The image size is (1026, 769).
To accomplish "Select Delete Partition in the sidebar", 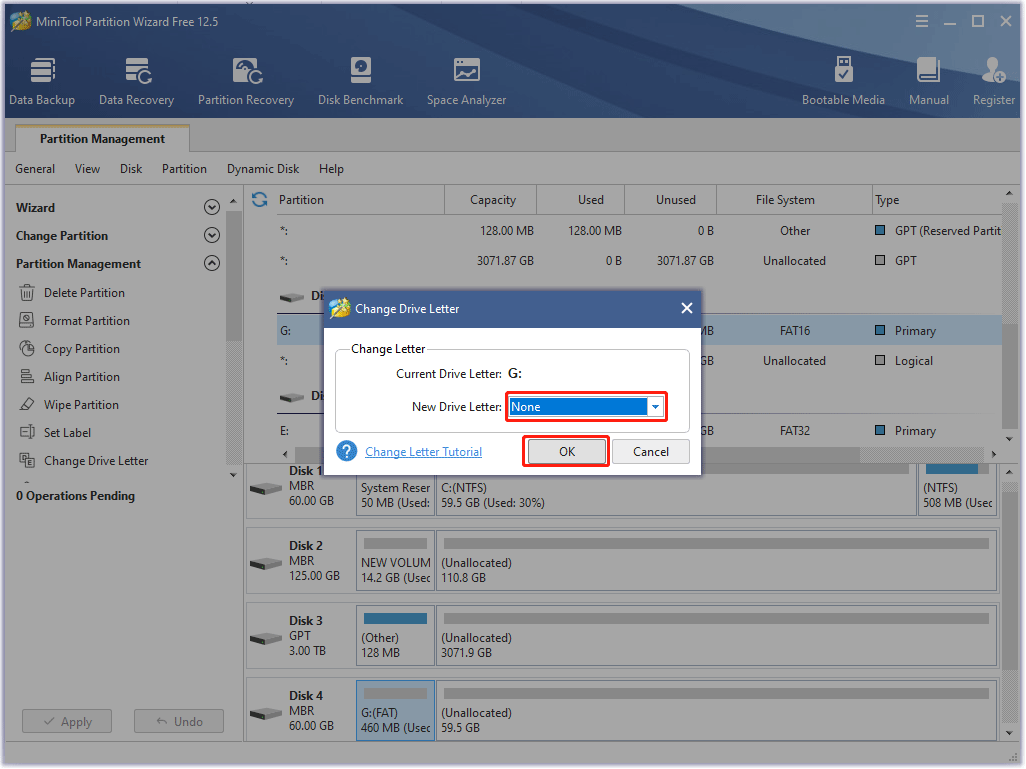I will pyautogui.click(x=75, y=292).
